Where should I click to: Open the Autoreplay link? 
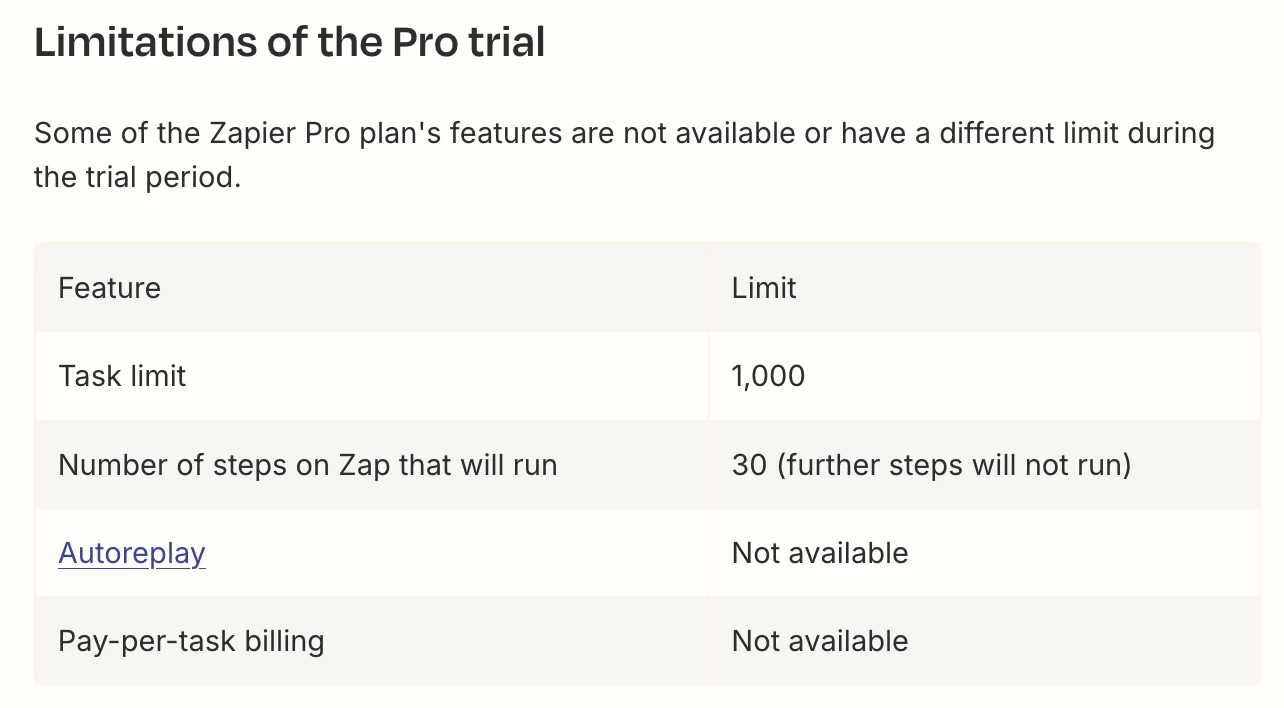(132, 553)
